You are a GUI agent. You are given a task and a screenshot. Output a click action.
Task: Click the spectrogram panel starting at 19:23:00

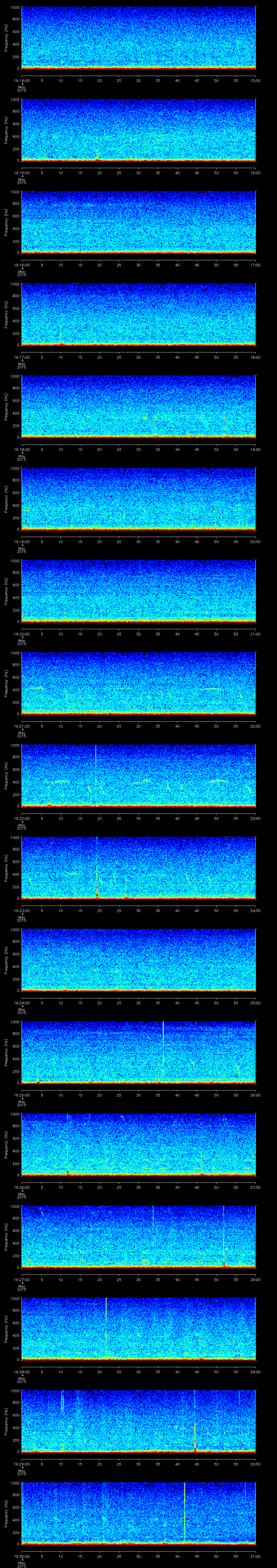[x=138, y=868]
